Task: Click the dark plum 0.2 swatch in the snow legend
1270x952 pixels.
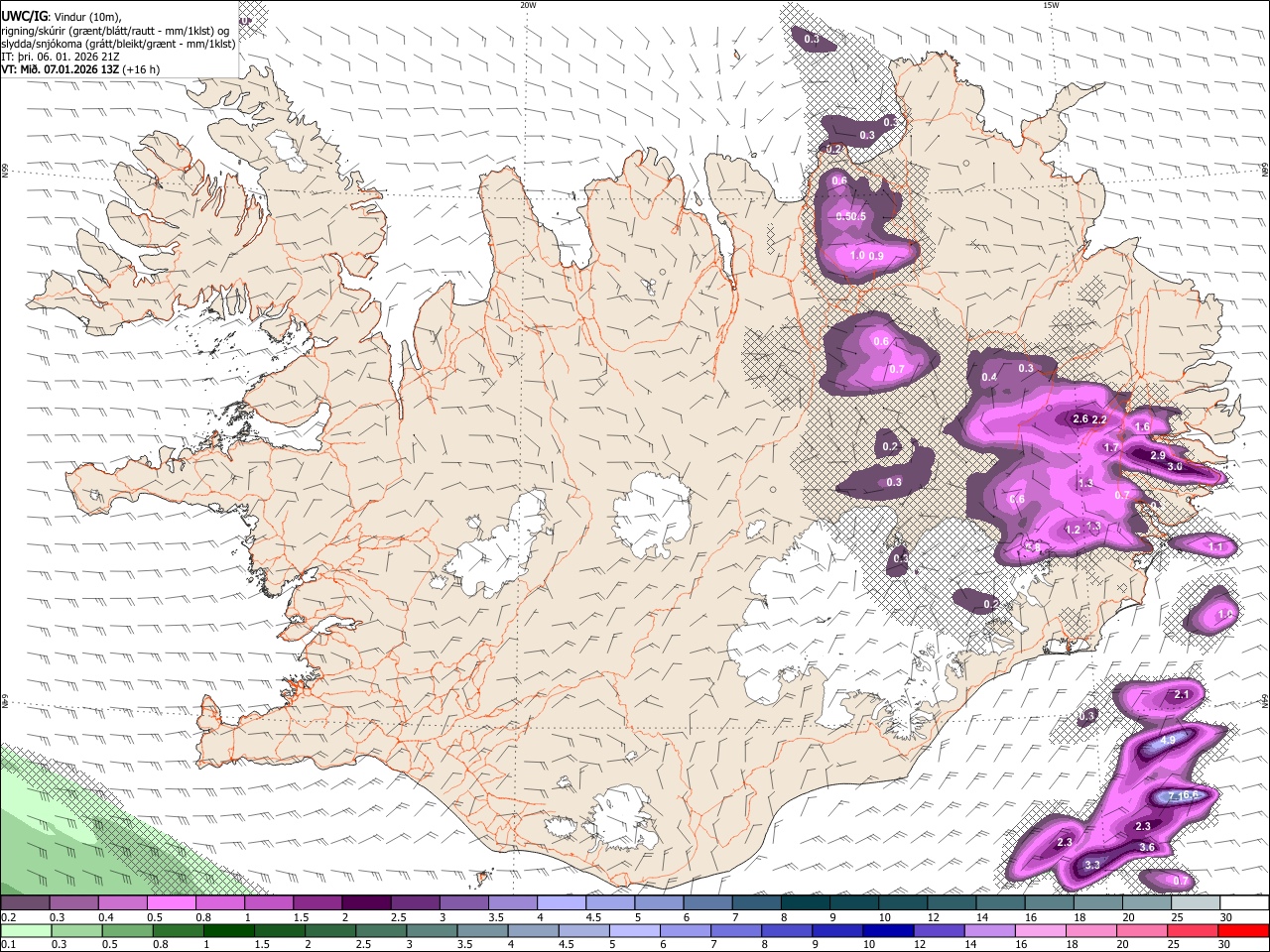Action: point(25,903)
